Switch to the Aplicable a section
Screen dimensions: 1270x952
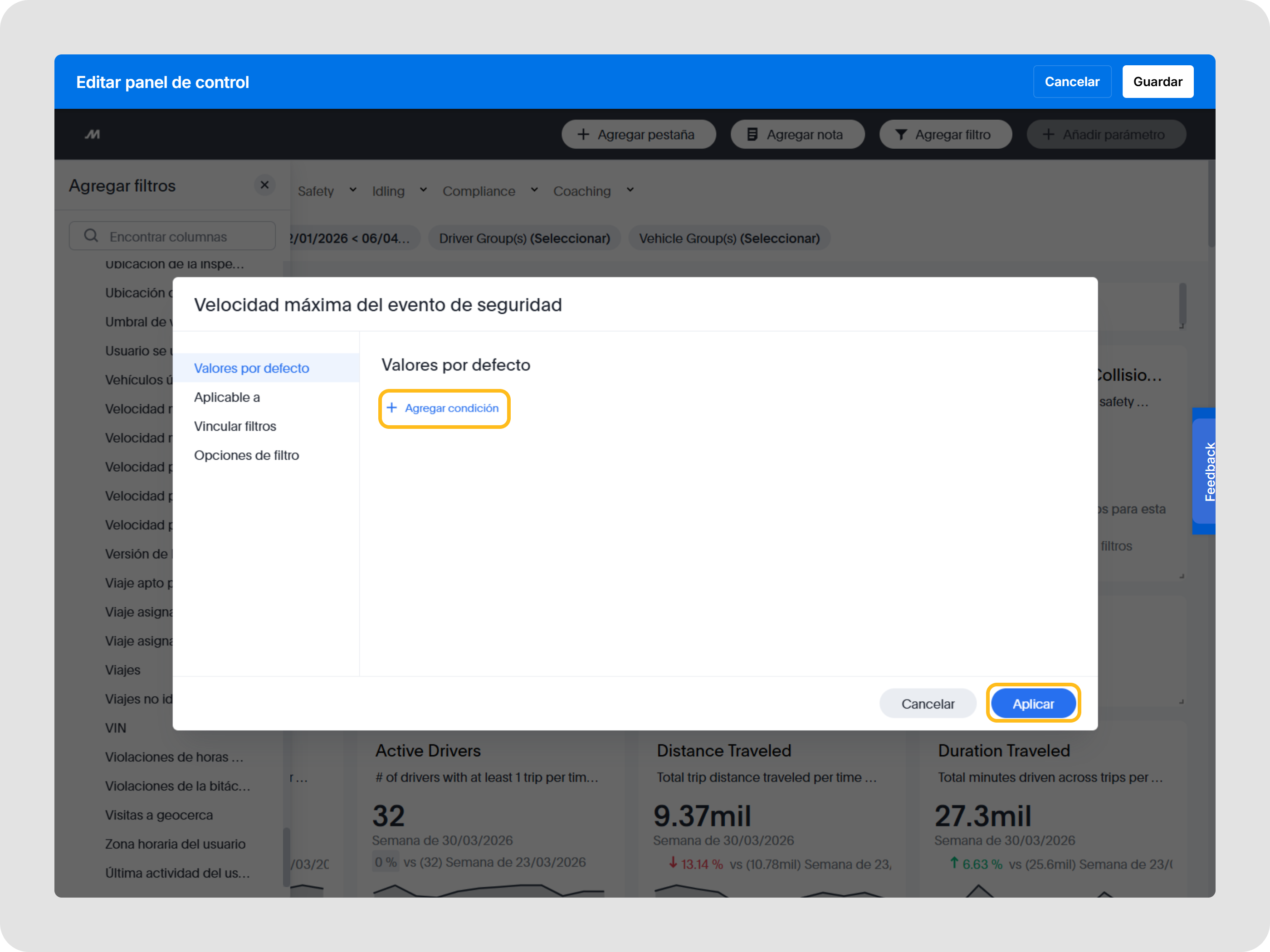[227, 397]
